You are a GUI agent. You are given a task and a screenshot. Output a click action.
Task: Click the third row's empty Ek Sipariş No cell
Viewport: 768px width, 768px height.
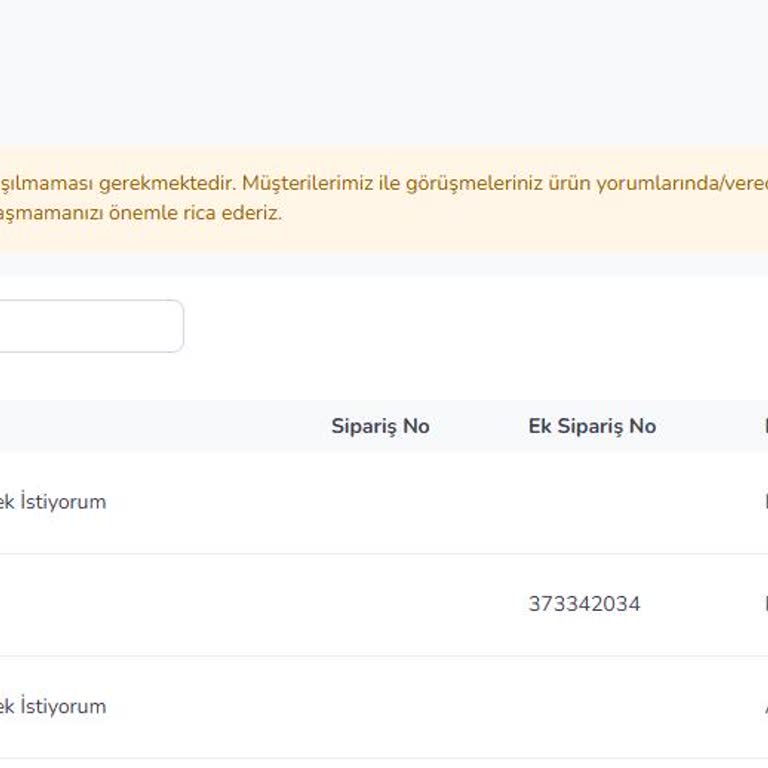click(591, 706)
